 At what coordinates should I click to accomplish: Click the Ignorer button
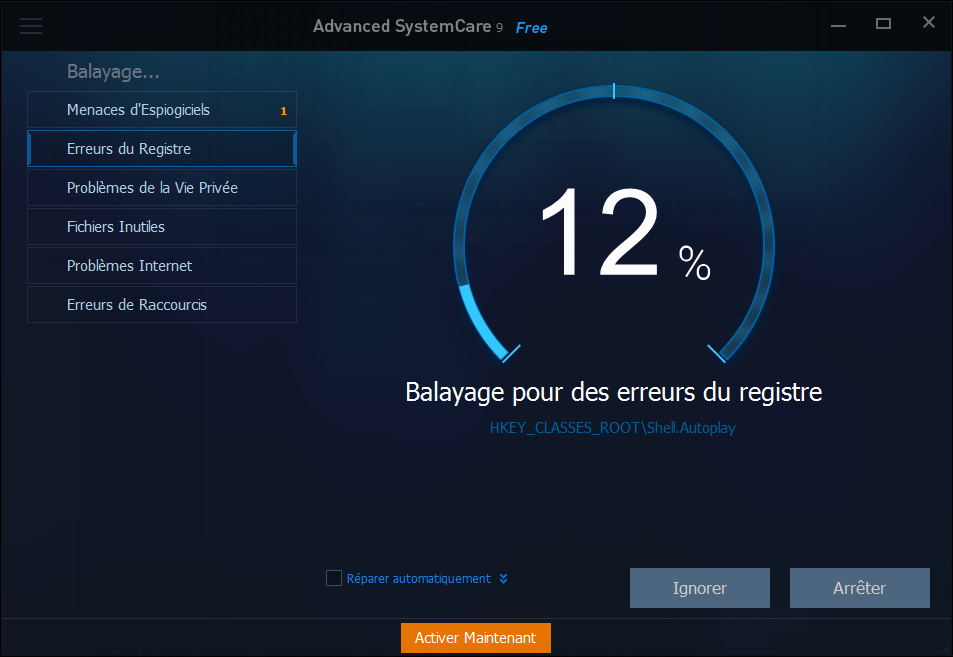(700, 588)
